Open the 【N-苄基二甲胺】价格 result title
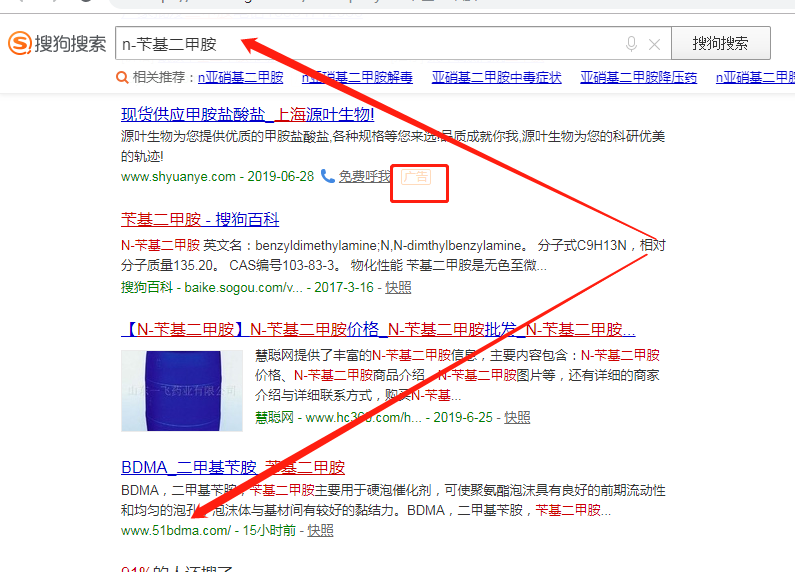795x572 pixels. point(378,329)
